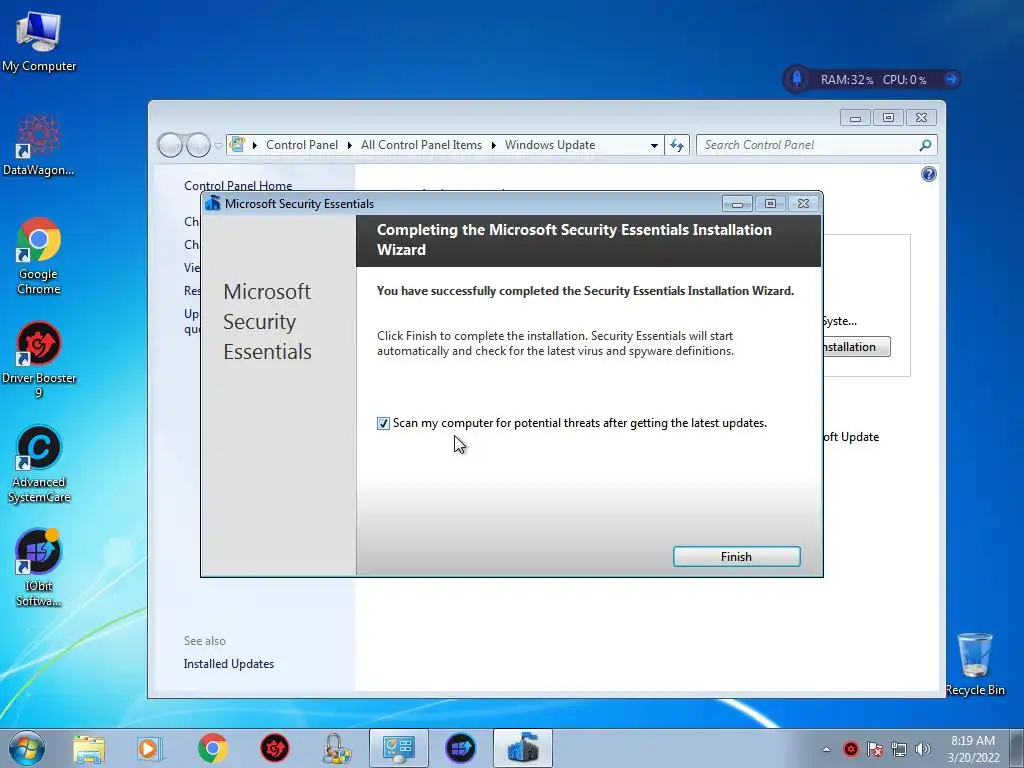Open My Computer desktop icon

(39, 41)
